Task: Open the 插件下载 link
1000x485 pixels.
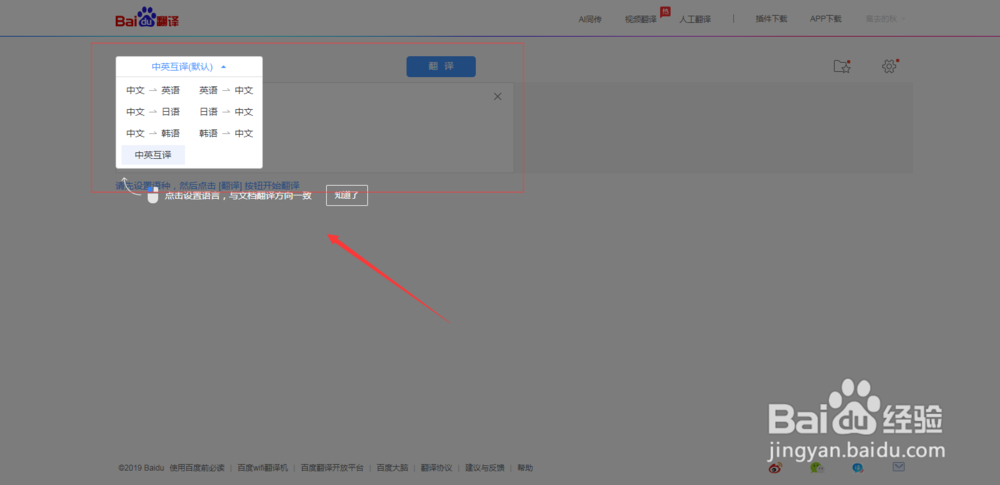Action: click(x=771, y=19)
